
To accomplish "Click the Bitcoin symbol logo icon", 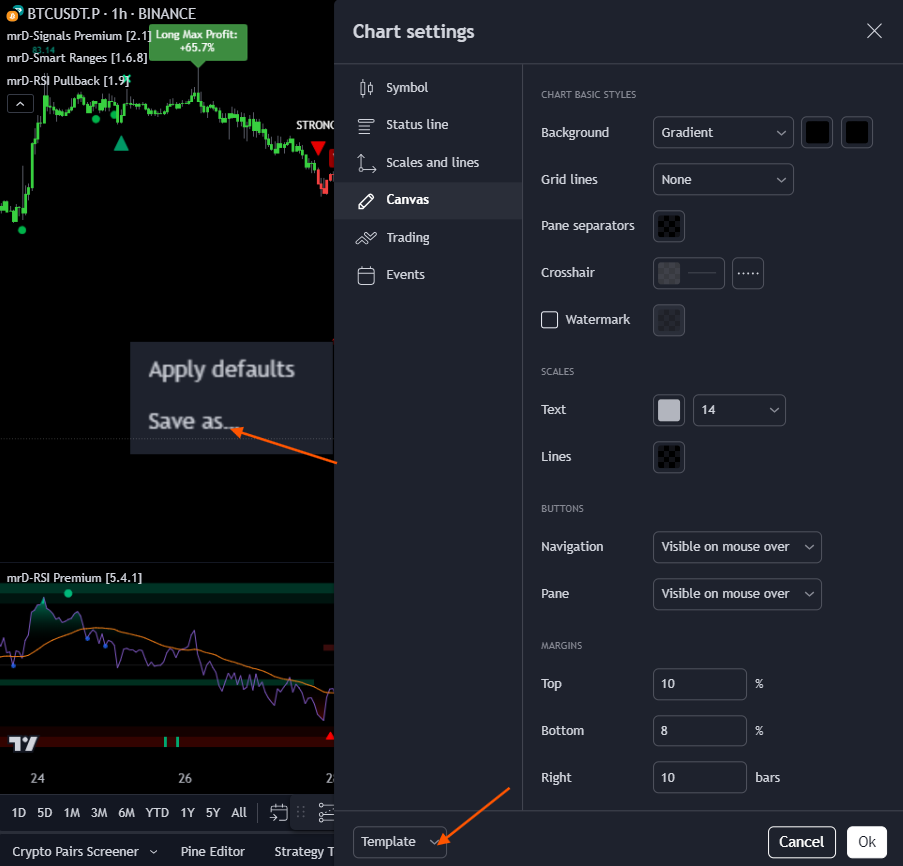I will [14, 13].
